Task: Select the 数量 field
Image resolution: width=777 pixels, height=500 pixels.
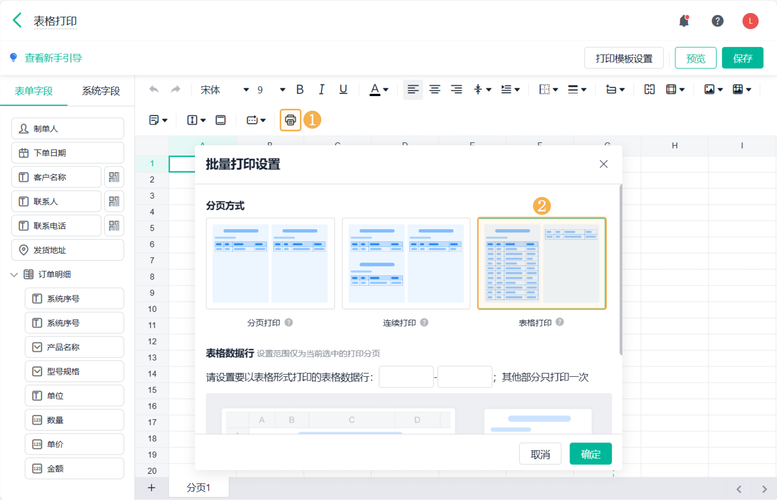Action: click(74, 420)
